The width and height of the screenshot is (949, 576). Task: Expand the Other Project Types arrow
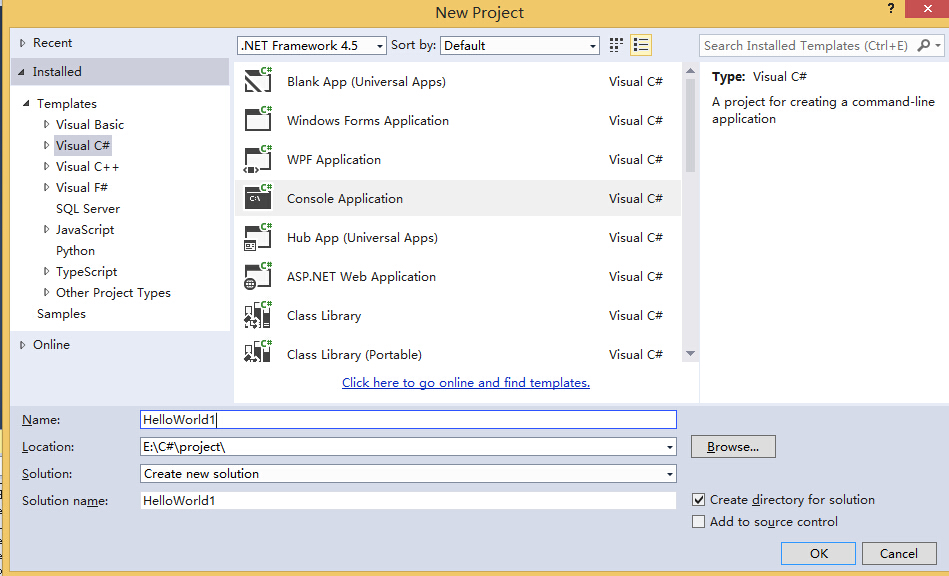(x=47, y=292)
